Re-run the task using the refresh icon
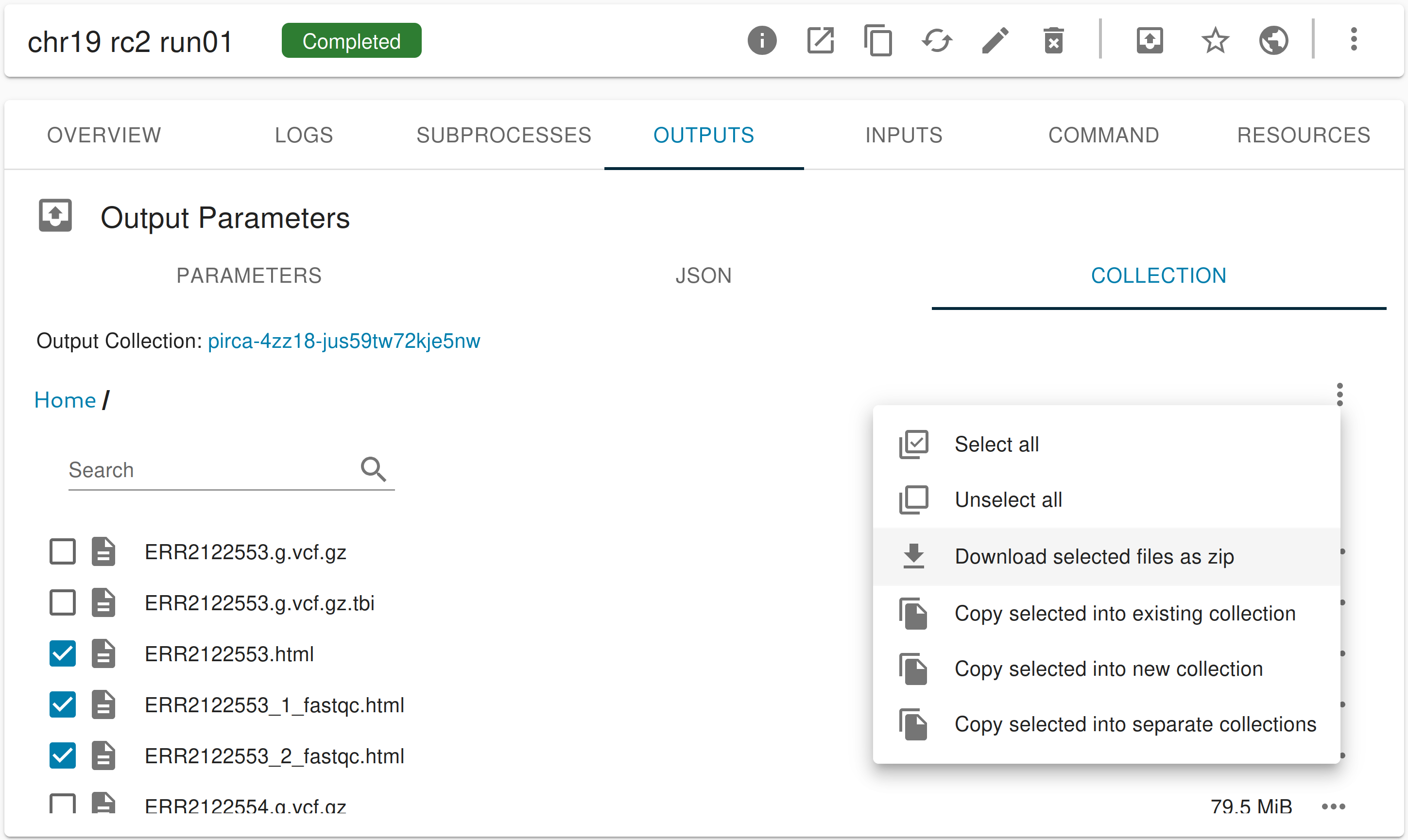The width and height of the screenshot is (1408, 840). coord(937,40)
